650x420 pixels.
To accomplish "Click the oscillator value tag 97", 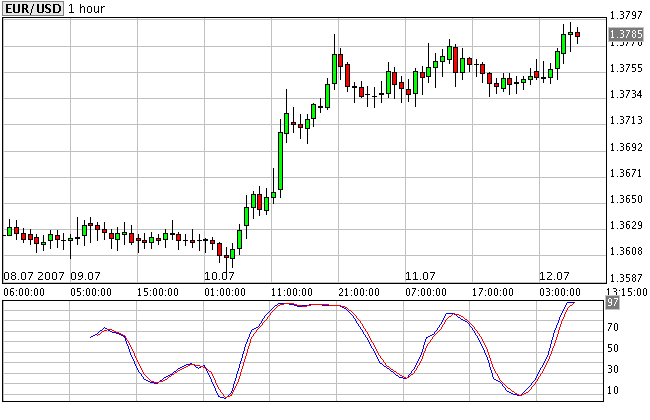I will [x=612, y=302].
